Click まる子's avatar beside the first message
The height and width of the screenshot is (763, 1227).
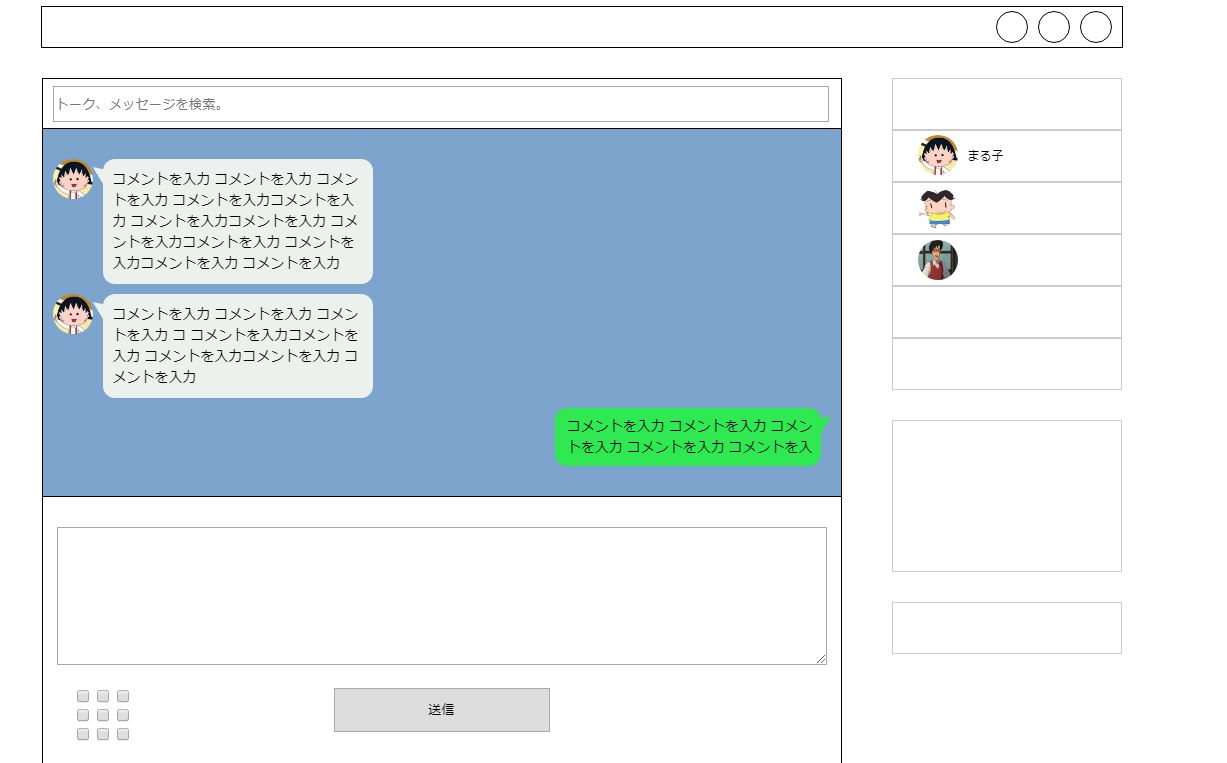pos(72,180)
